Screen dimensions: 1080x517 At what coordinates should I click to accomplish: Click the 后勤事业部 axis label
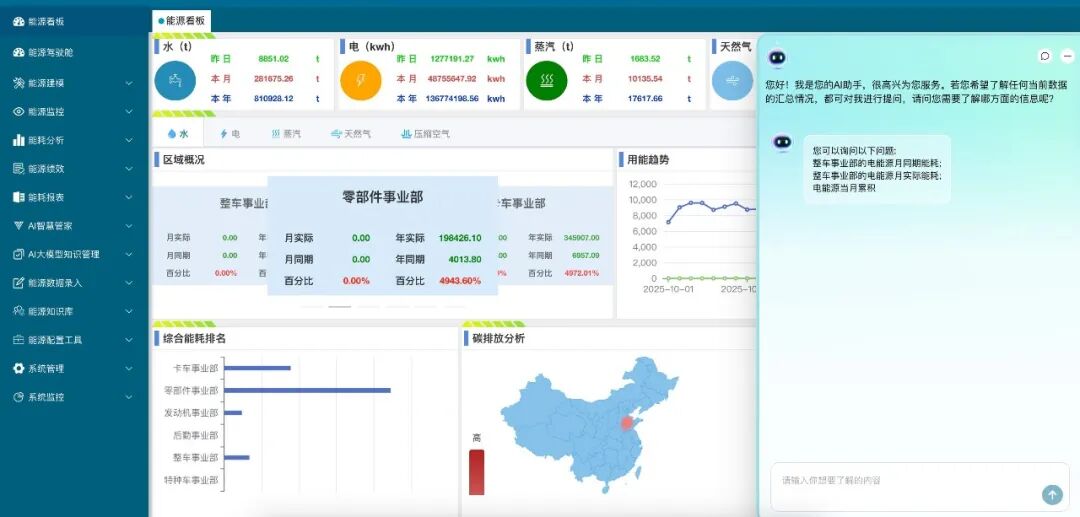tap(196, 435)
